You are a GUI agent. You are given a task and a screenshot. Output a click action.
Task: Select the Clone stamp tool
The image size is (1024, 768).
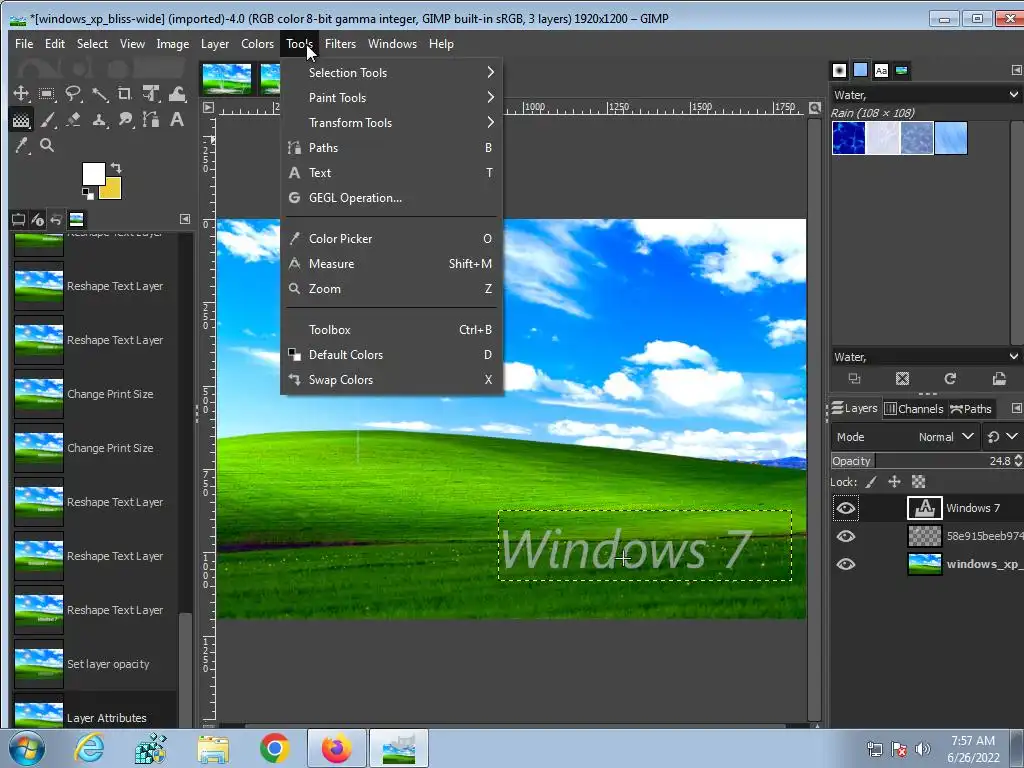(x=99, y=120)
